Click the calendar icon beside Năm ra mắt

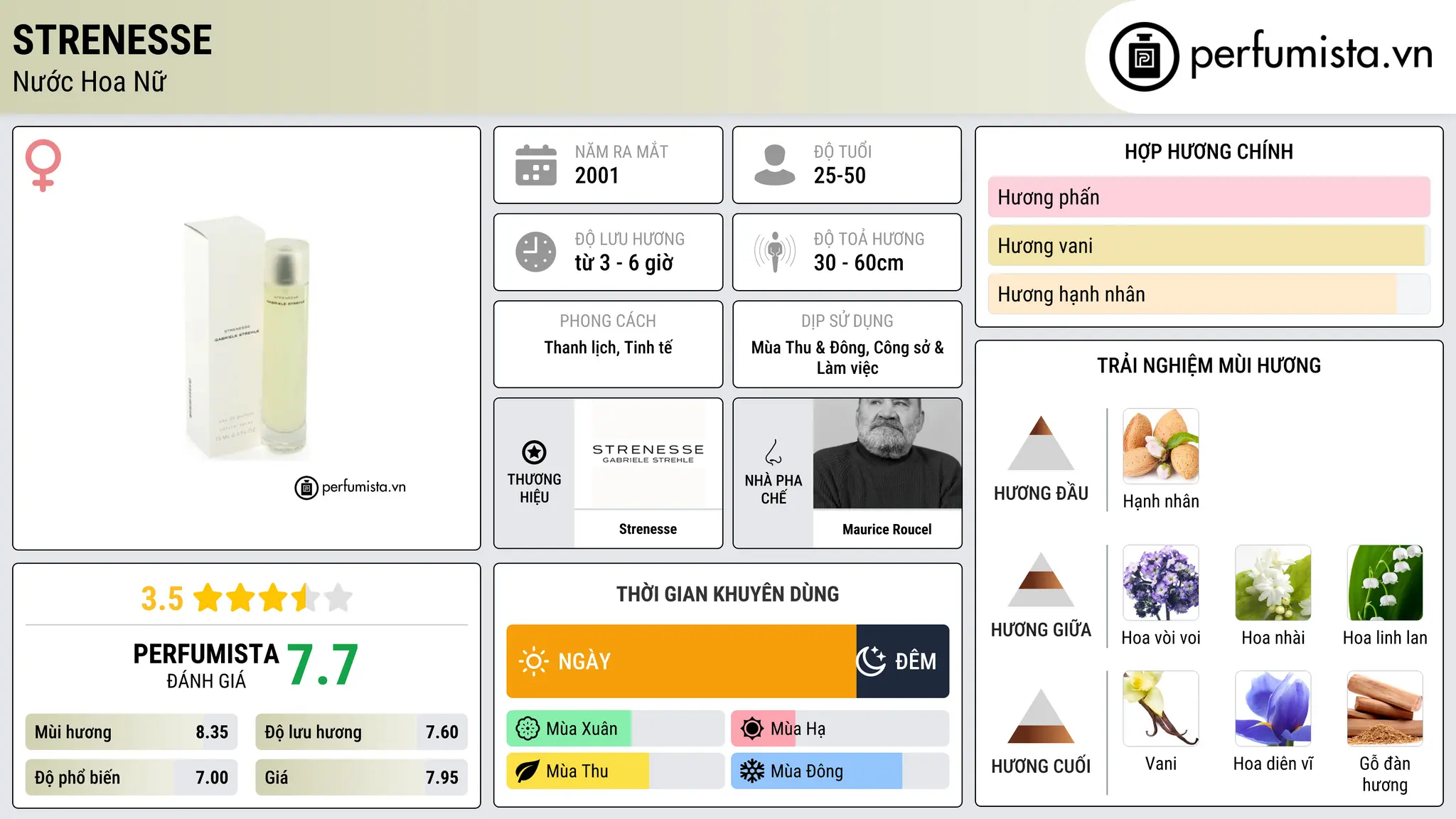pyautogui.click(x=536, y=165)
